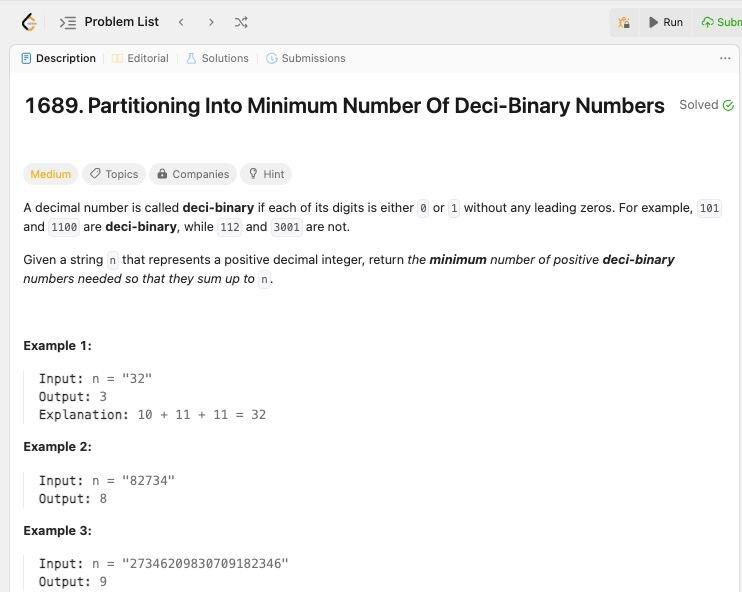Open the Companies locked tag

pyautogui.click(x=193, y=174)
